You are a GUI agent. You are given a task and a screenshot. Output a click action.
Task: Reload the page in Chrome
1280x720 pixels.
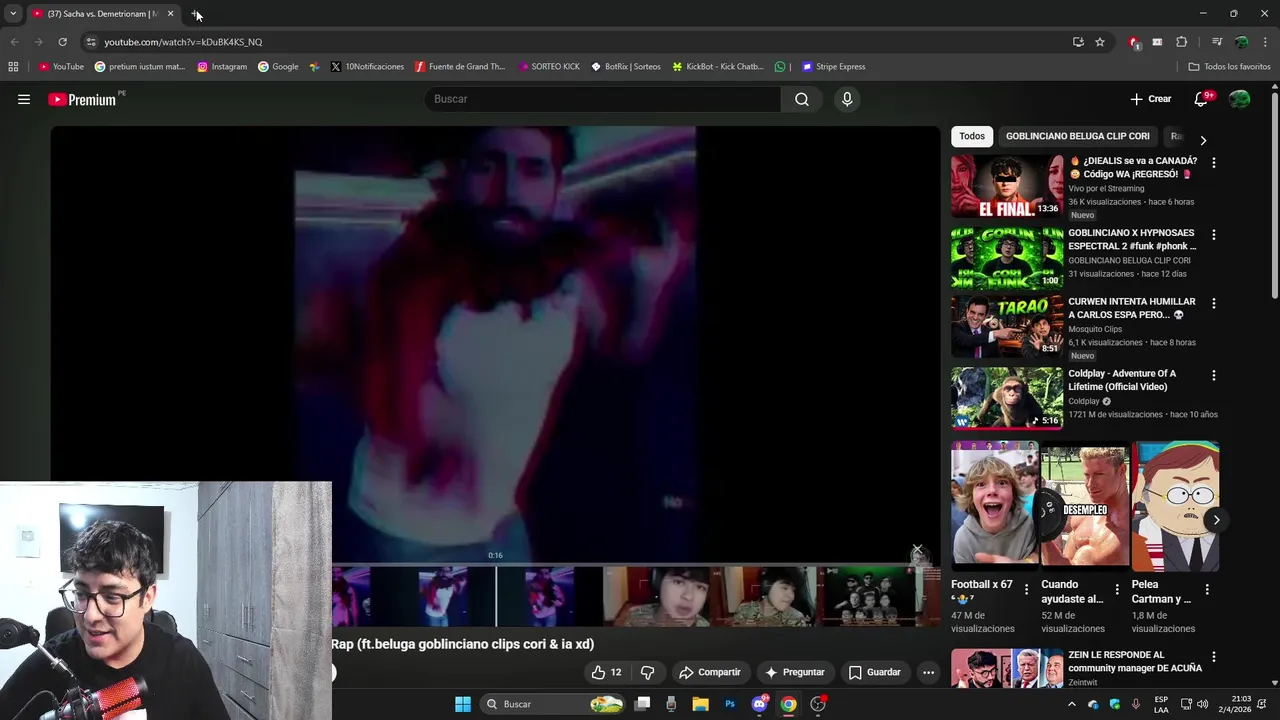tap(62, 42)
